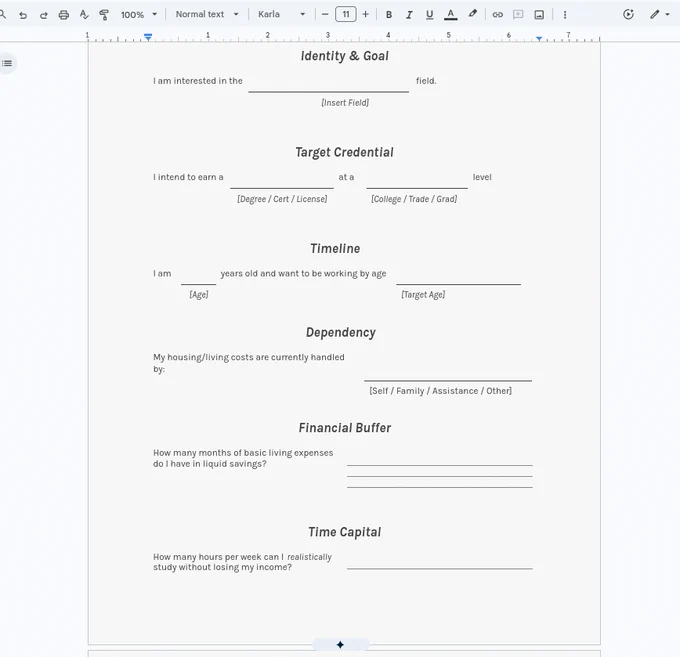Insert image icon
Viewport: 680px width, 657px height.
539,15
